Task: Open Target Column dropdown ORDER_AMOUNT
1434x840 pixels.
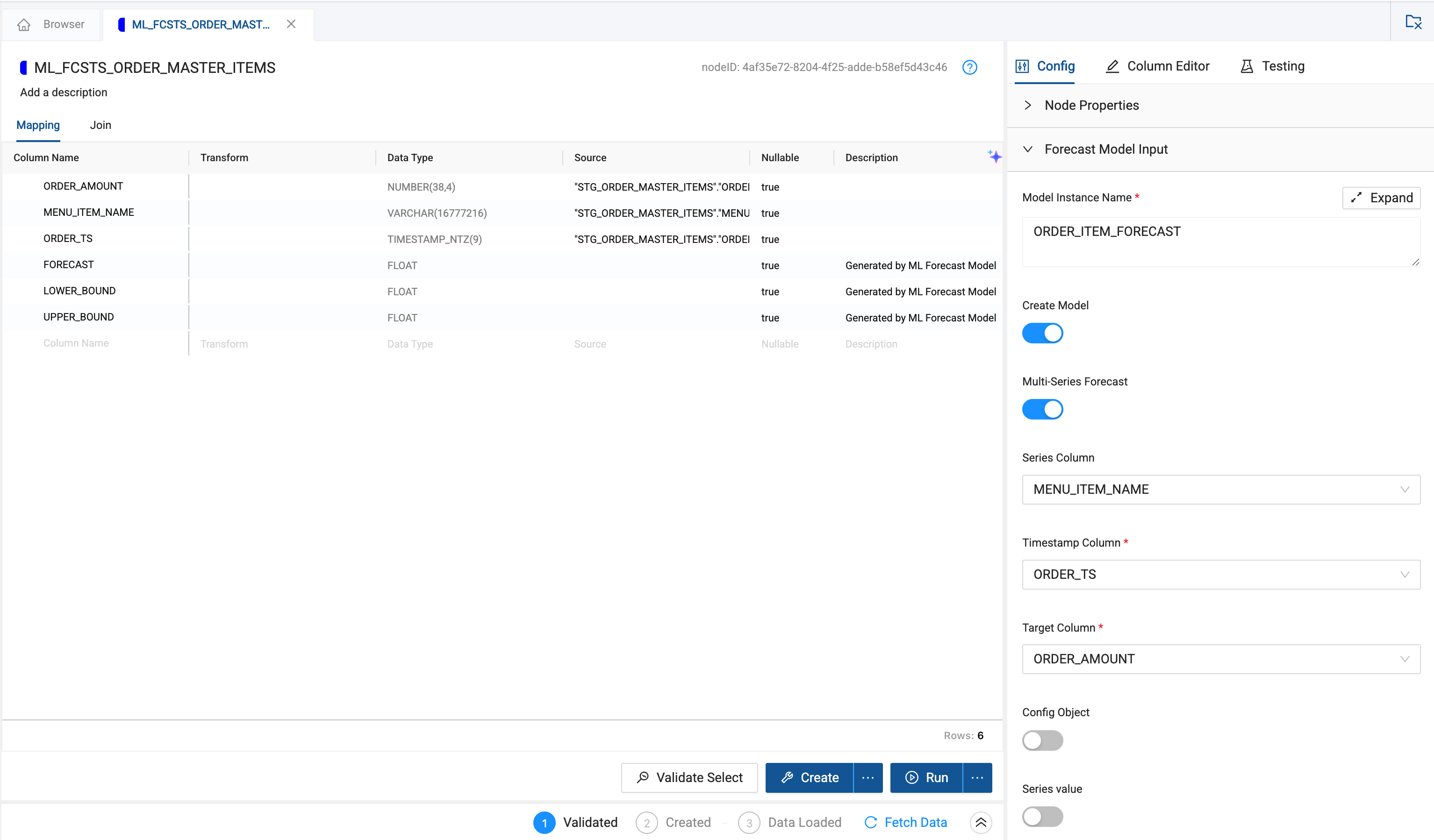Action: 1221,659
